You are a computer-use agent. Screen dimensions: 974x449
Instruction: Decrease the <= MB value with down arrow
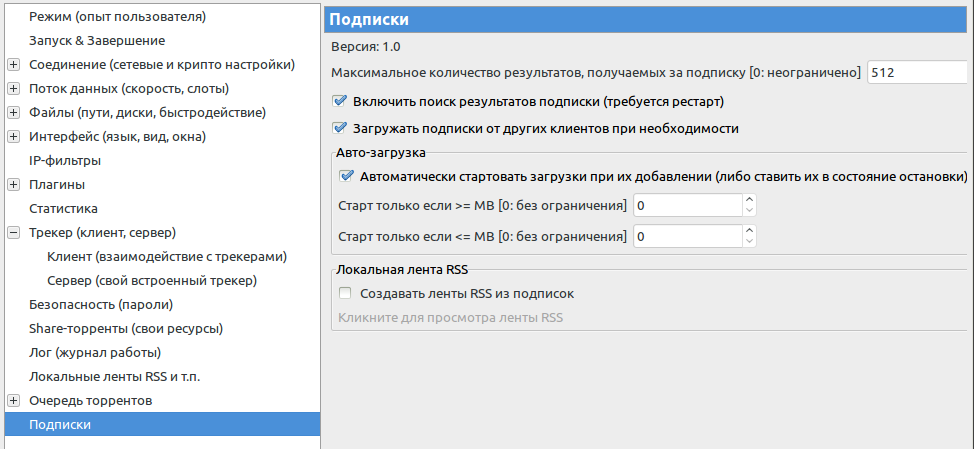pyautogui.click(x=750, y=242)
